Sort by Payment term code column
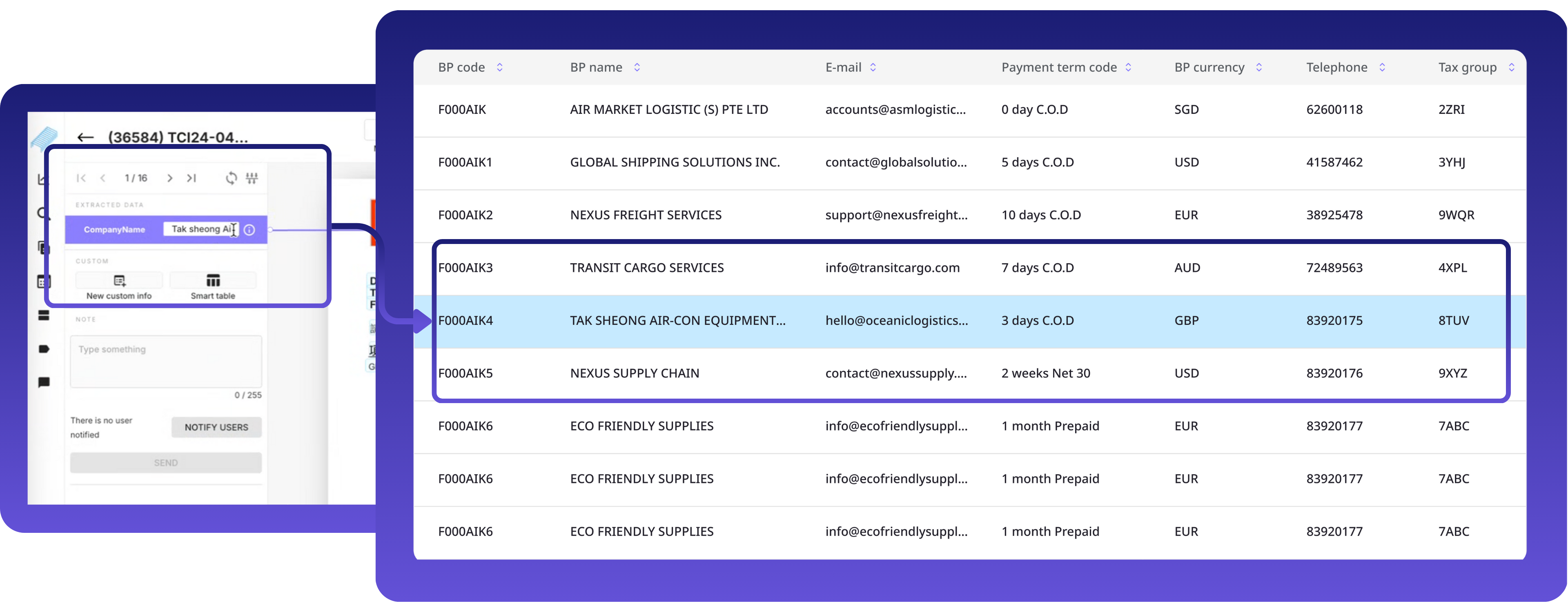This screenshot has height=612, width=1568. (1128, 68)
